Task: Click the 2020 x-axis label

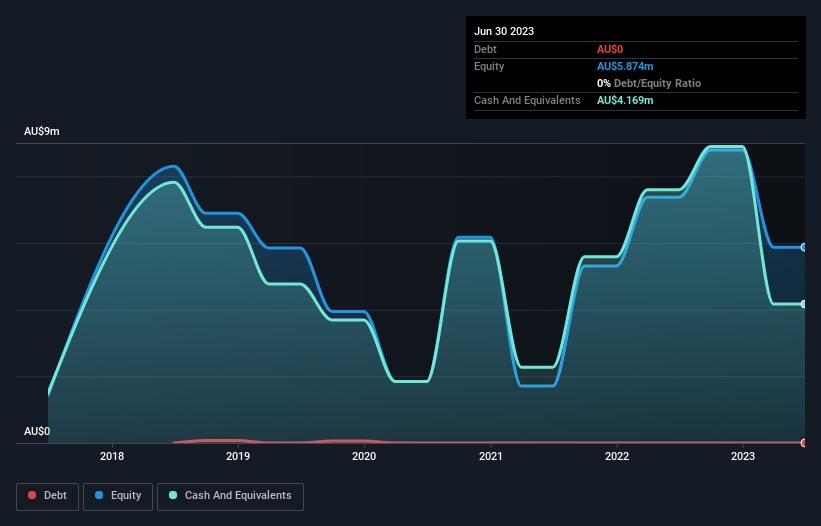Action: pyautogui.click(x=364, y=456)
